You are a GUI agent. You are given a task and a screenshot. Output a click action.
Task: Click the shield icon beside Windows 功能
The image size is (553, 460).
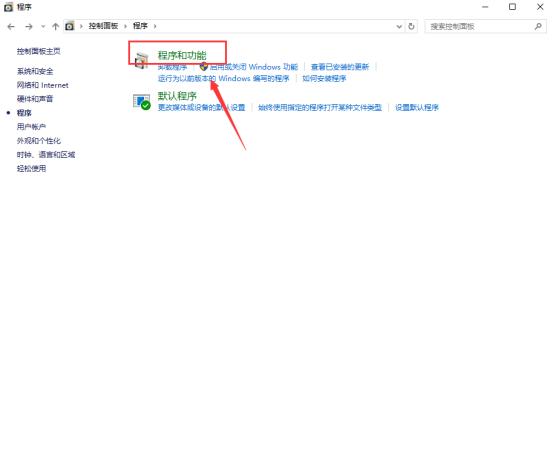pos(203,66)
